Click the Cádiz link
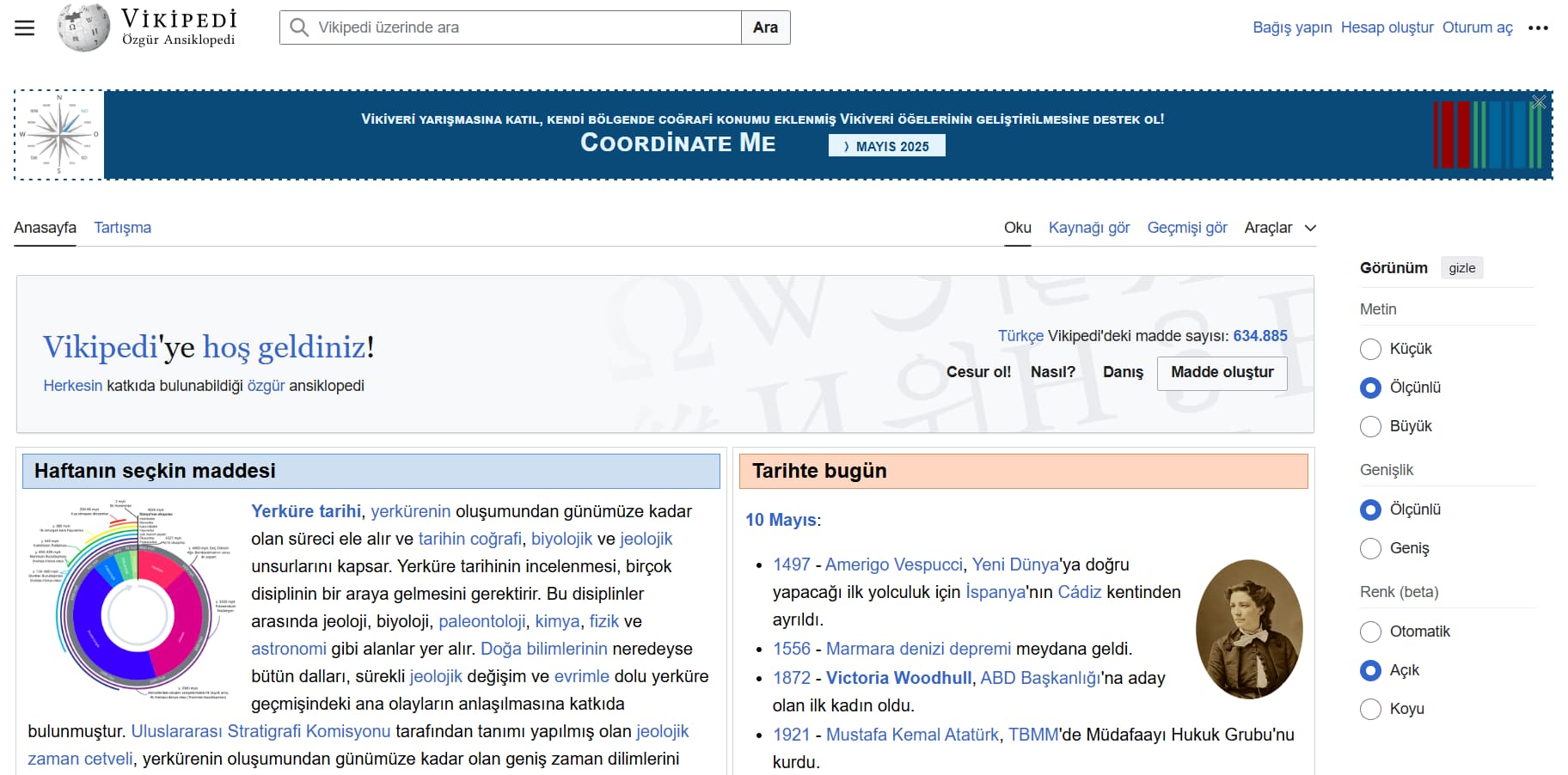 [x=1080, y=592]
